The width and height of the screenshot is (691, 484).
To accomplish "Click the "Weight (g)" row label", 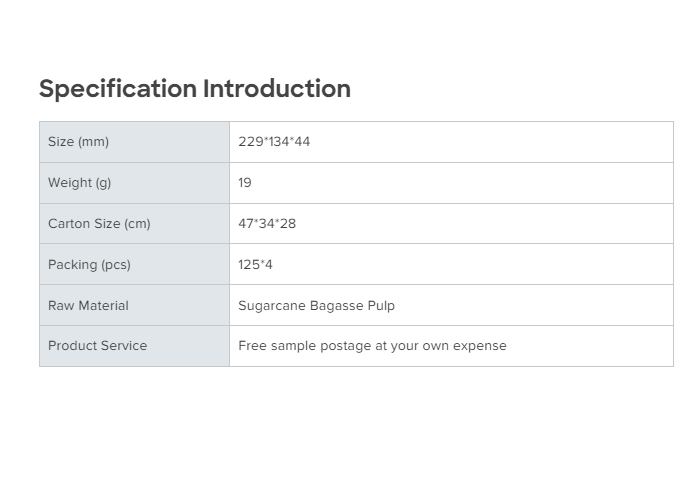I will (80, 183).
